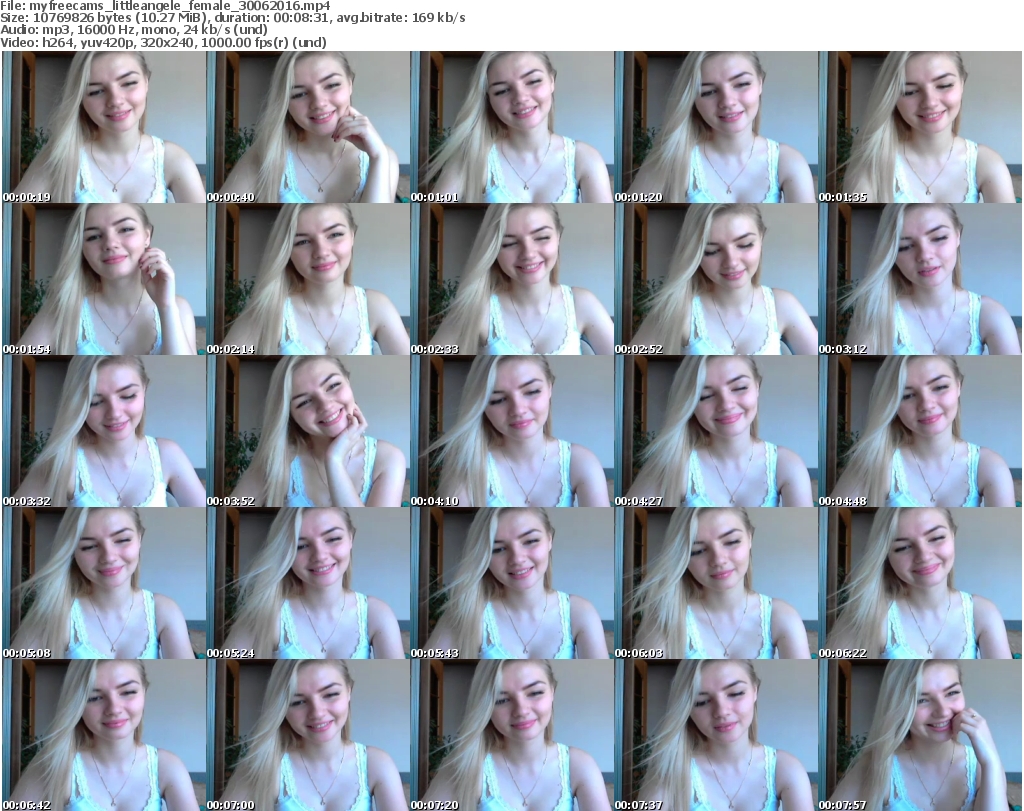Select the thumbnail timestamped 00:00:19
Screen dimensions: 1024x811
(104, 127)
